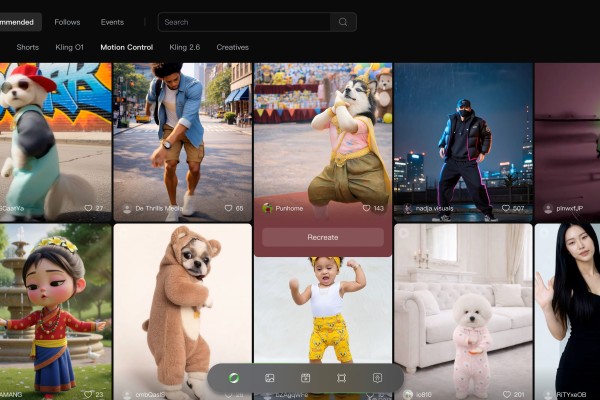The height and width of the screenshot is (400, 600).
Task: Open the masked dancer night city video
Action: click(463, 142)
